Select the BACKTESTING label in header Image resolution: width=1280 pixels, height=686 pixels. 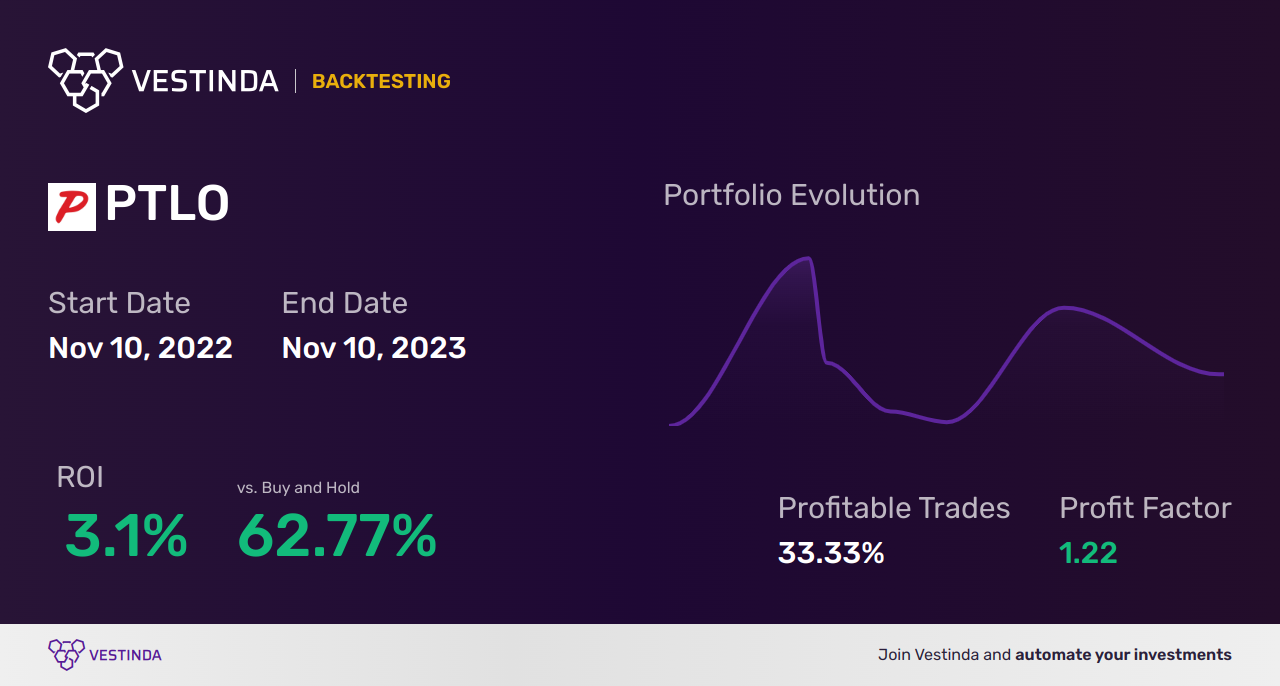pyautogui.click(x=381, y=82)
